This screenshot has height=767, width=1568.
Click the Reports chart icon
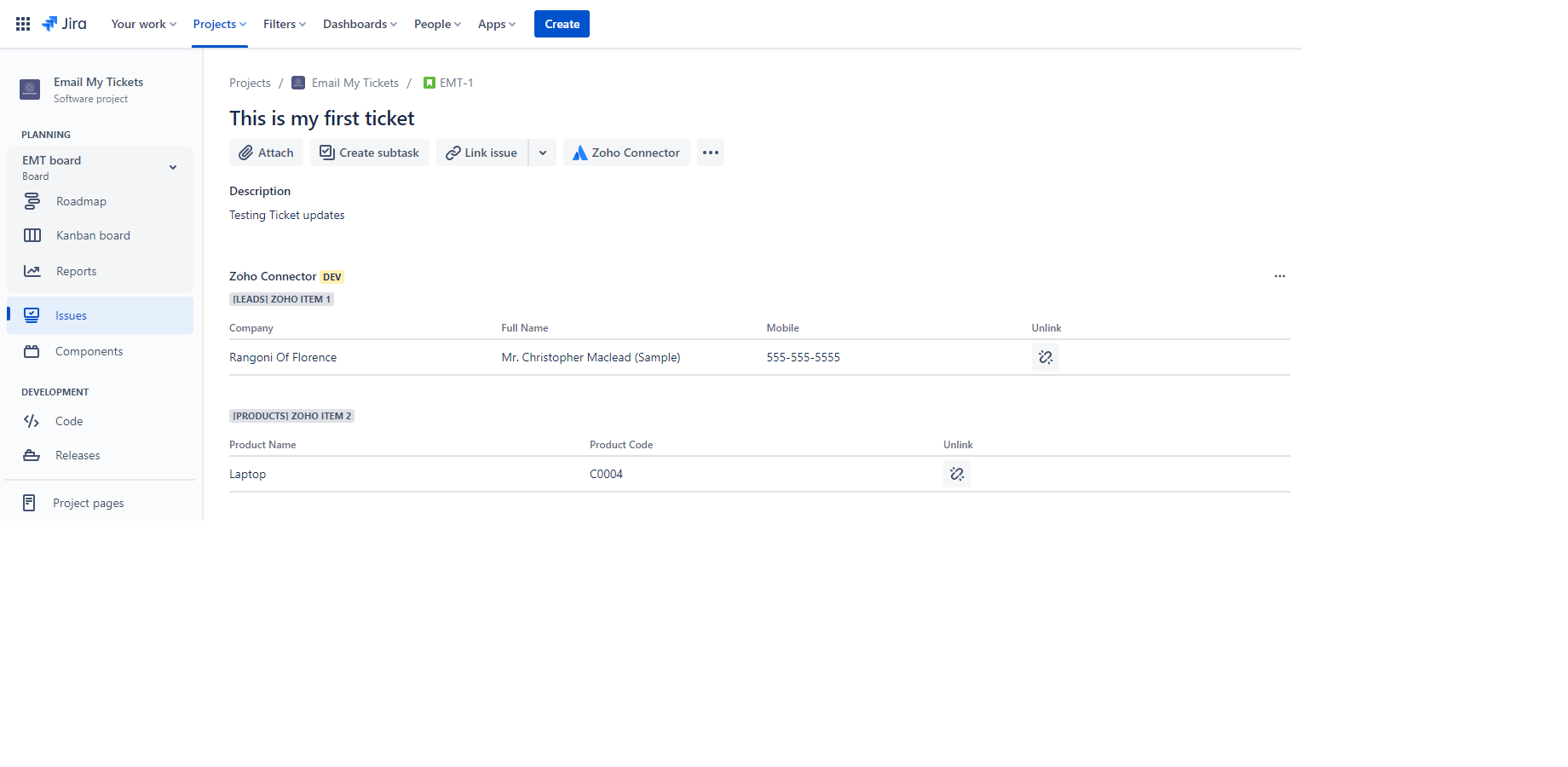pos(32,271)
